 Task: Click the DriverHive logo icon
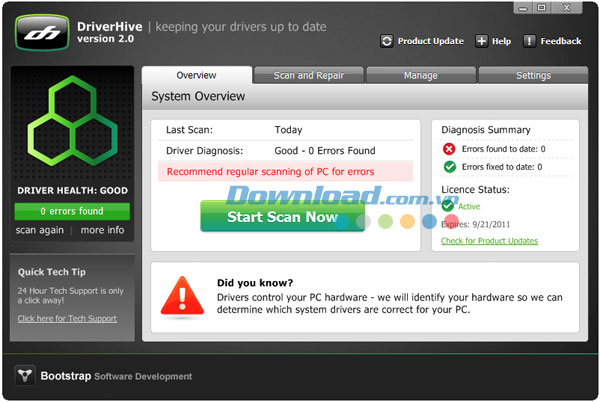[x=42, y=33]
